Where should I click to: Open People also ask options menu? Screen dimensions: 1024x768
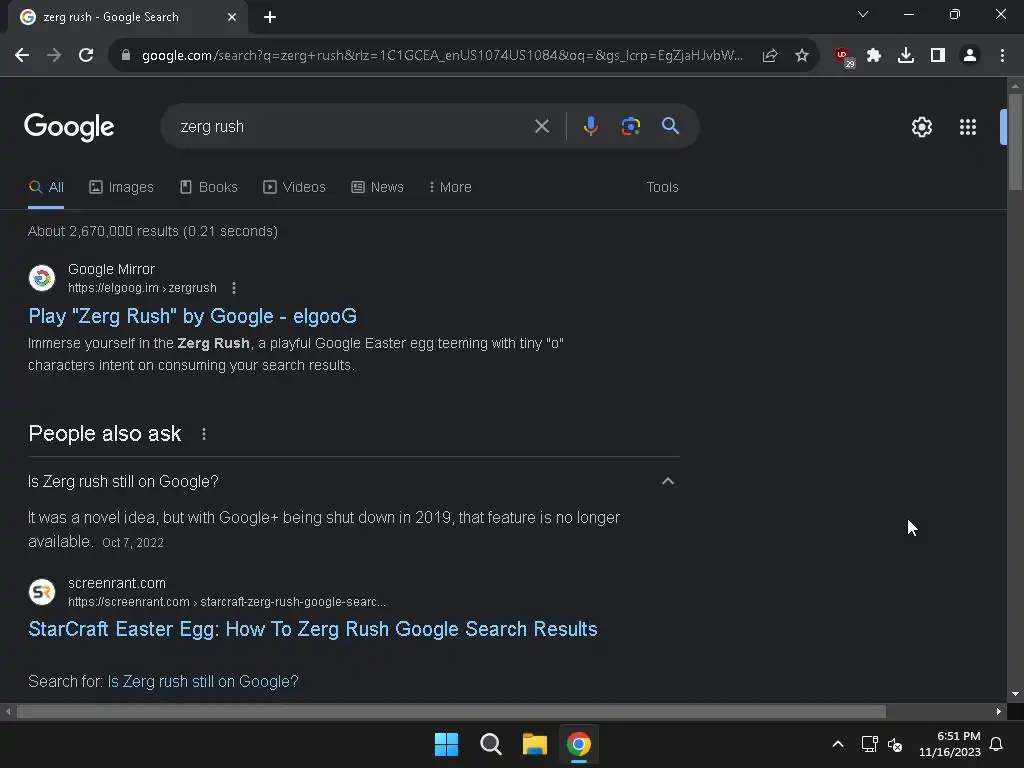coord(204,434)
